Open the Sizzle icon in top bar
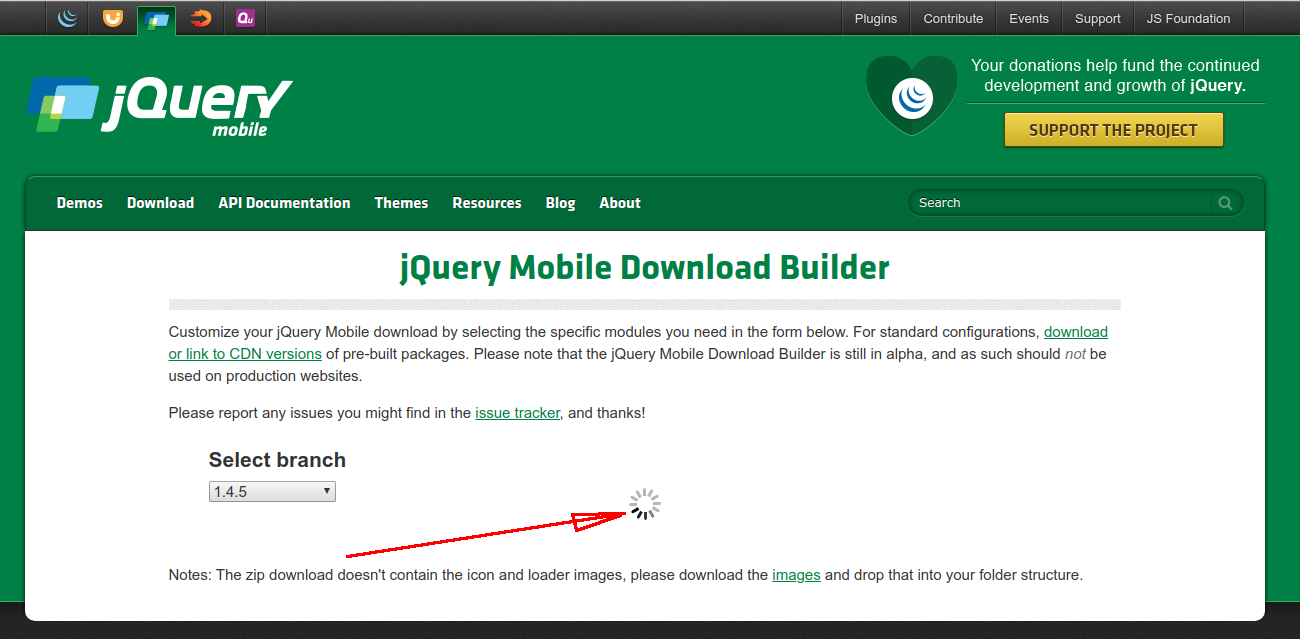 click(202, 18)
